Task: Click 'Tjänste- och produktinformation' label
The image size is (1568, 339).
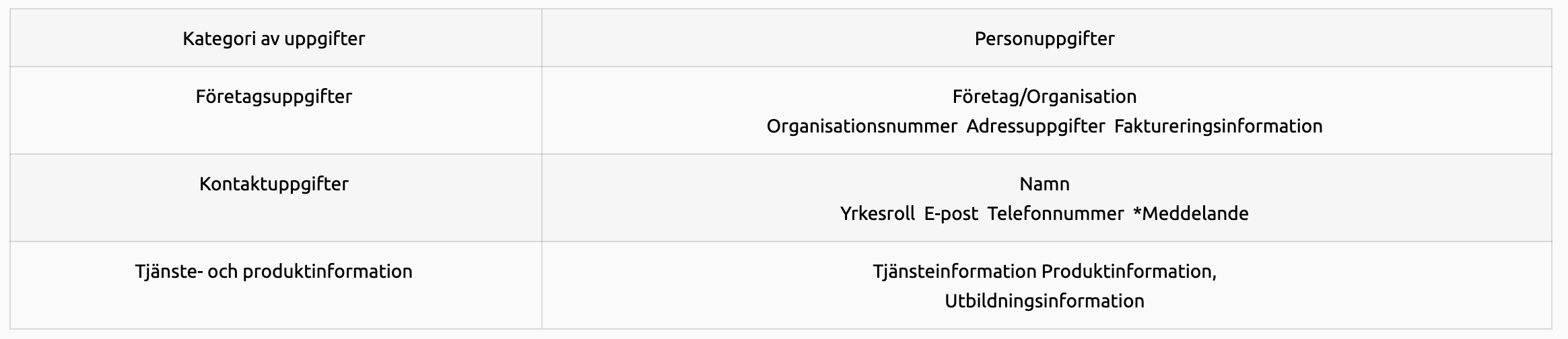Action: tap(274, 271)
